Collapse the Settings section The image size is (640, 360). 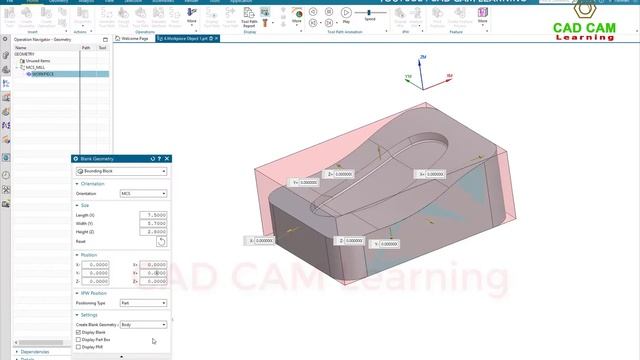[77, 315]
